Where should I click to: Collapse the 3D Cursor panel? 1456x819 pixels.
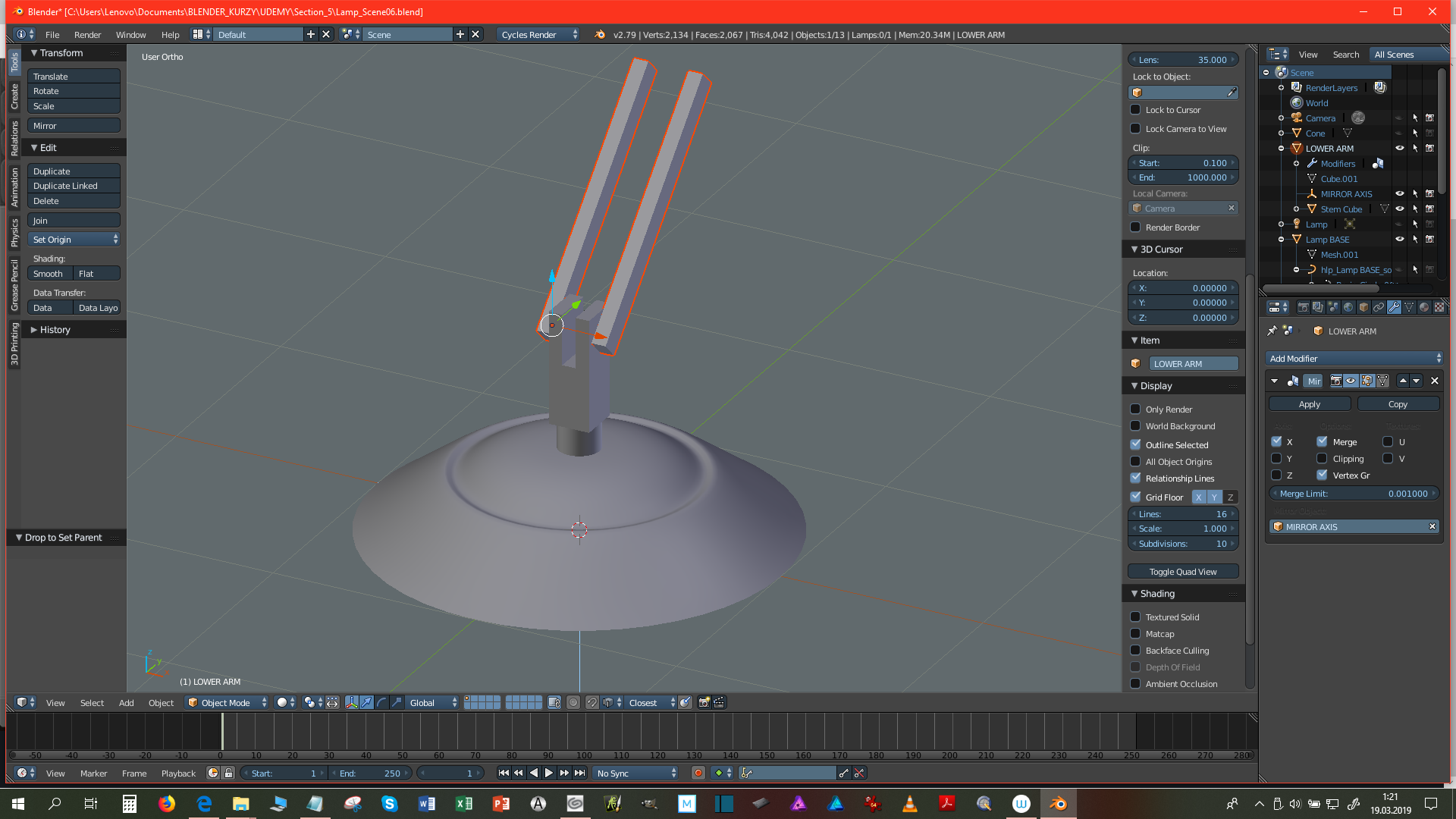[x=1134, y=249]
